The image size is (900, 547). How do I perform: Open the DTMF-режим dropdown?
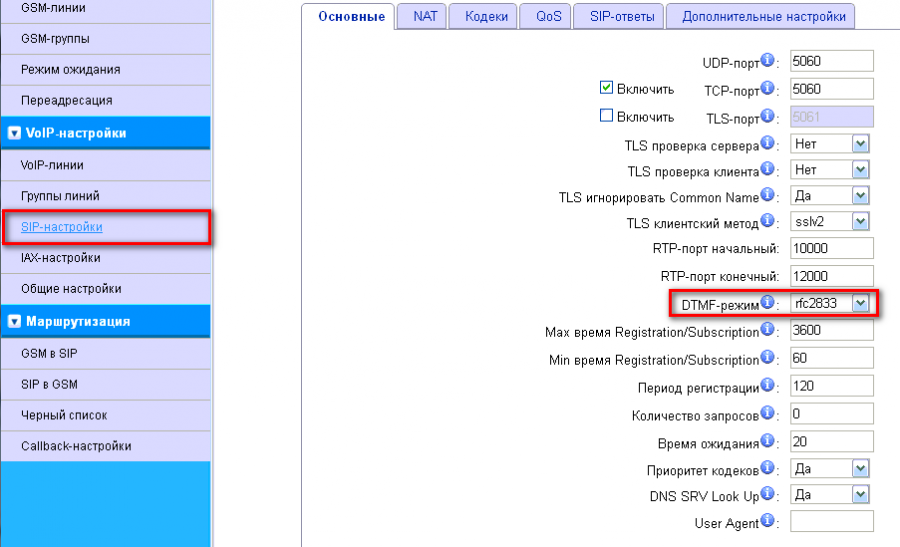coord(859,303)
